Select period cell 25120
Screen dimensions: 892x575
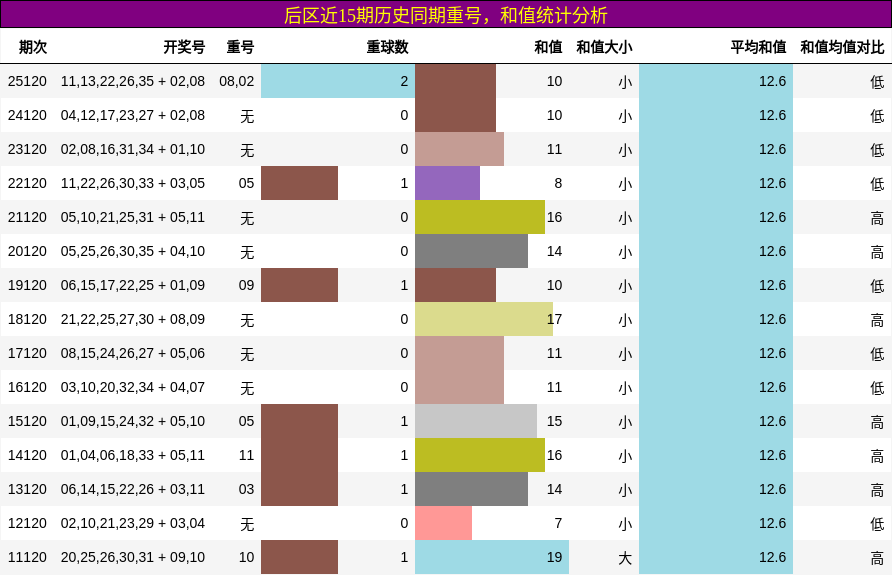(x=27, y=81)
